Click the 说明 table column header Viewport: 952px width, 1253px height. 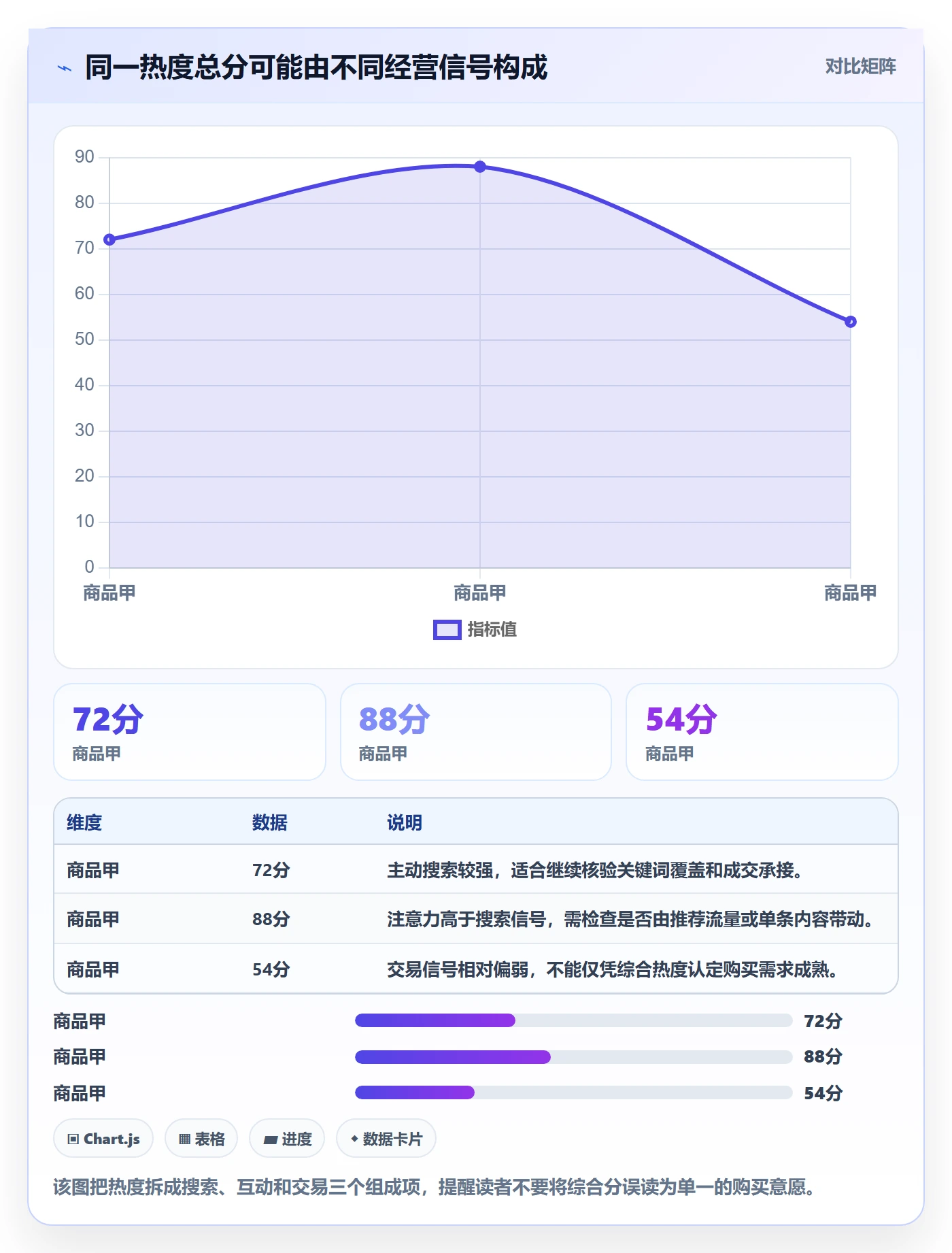tap(405, 822)
